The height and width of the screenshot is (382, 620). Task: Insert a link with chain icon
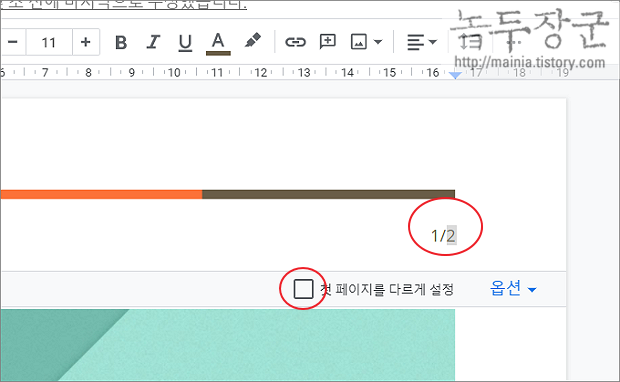point(295,42)
